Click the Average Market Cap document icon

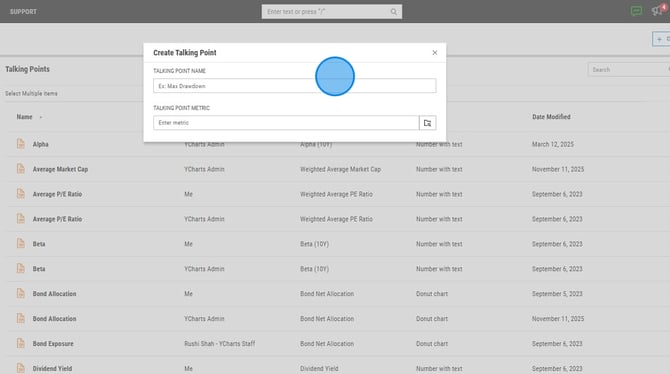21,169
